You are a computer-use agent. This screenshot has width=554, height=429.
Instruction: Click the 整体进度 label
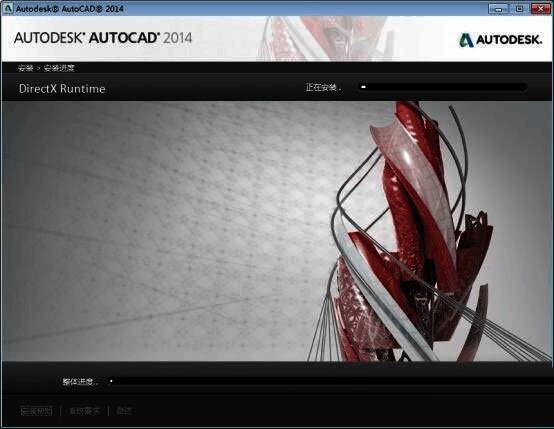[80, 381]
